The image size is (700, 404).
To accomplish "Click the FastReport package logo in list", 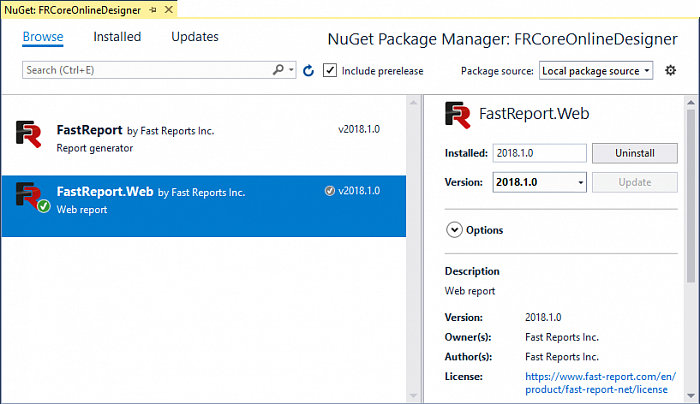I will pyautogui.click(x=29, y=133).
